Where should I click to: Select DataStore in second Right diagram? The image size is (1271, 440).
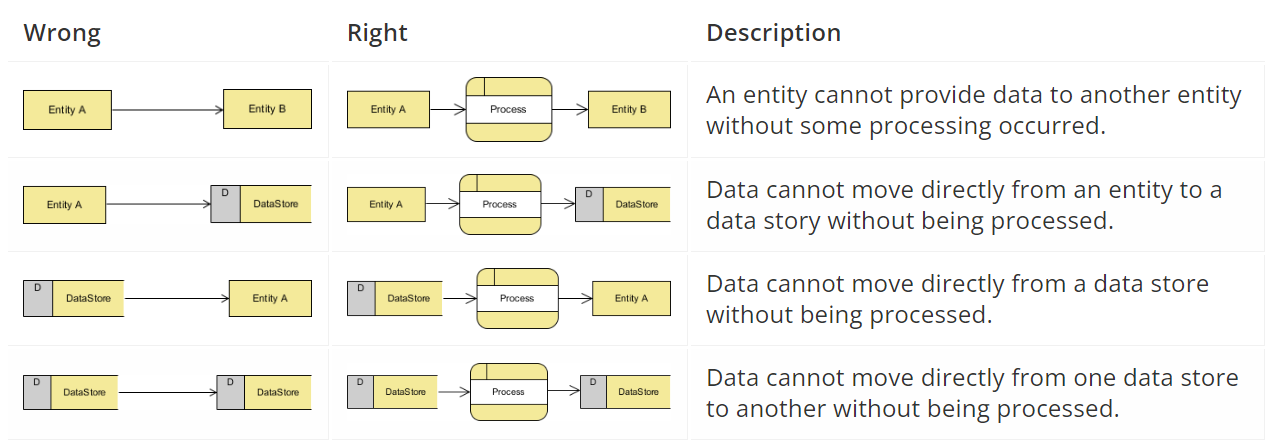(x=623, y=204)
